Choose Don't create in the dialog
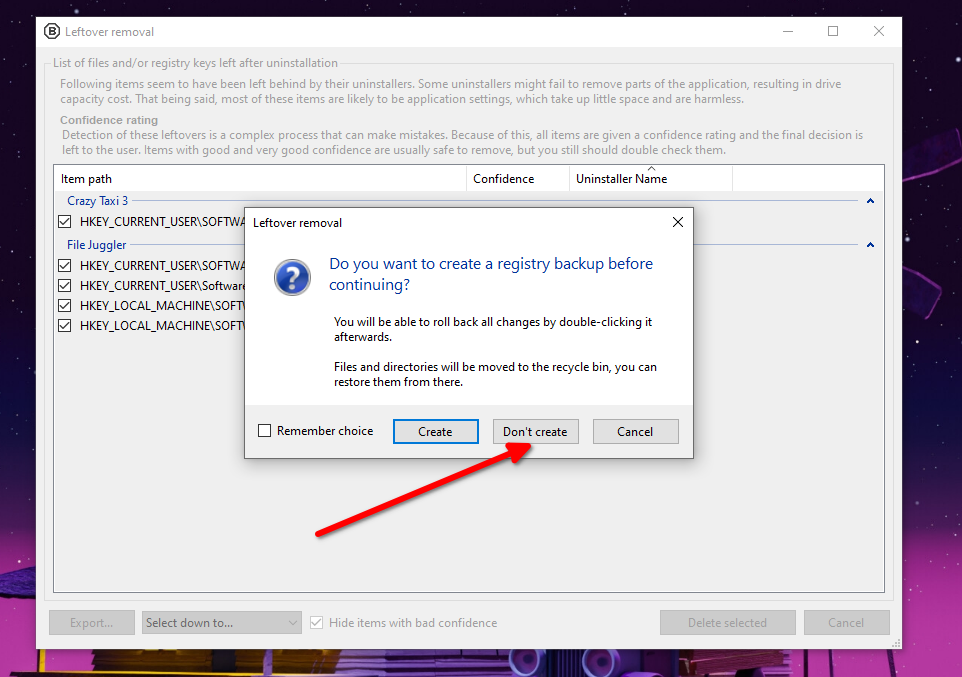This screenshot has height=677, width=962. 536,431
